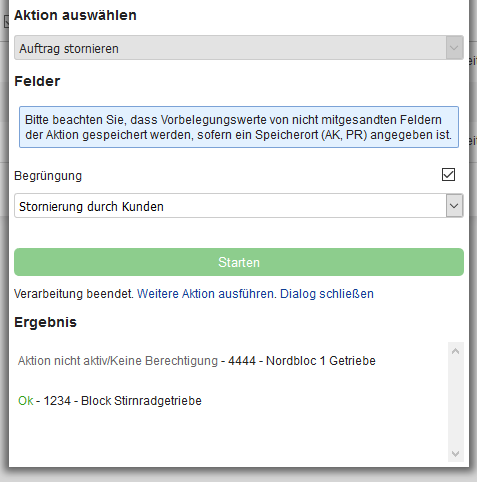
Task: Click the scroll-up arrow in the Ergebnis list
Action: tap(455, 351)
